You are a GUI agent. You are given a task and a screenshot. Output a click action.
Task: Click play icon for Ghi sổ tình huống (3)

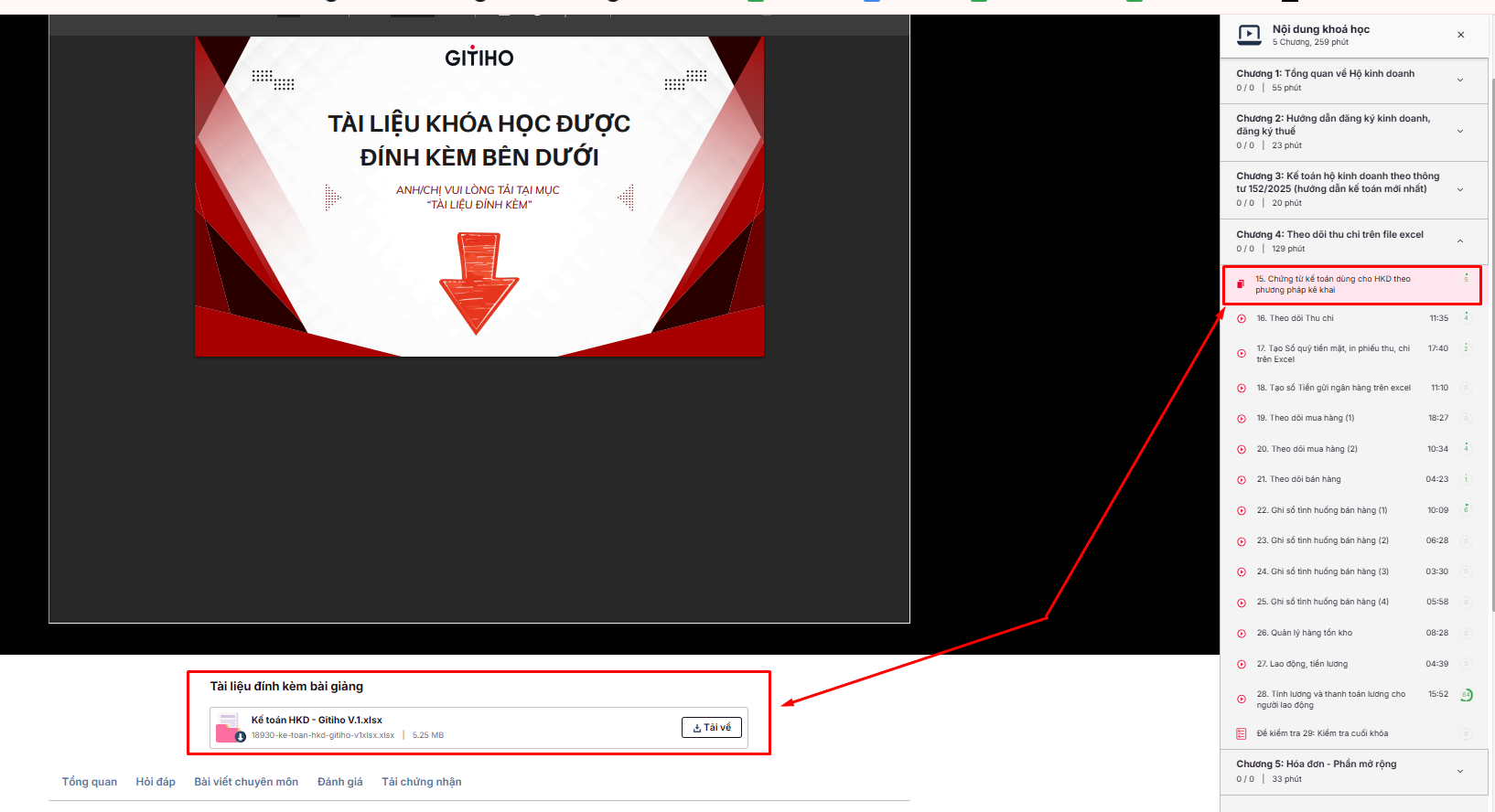(1242, 572)
